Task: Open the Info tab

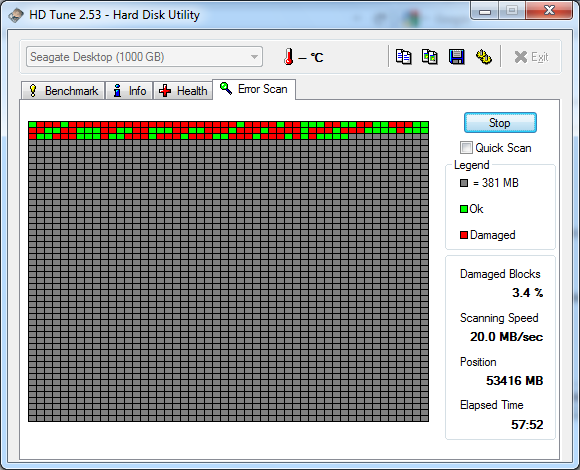Action: (x=129, y=91)
